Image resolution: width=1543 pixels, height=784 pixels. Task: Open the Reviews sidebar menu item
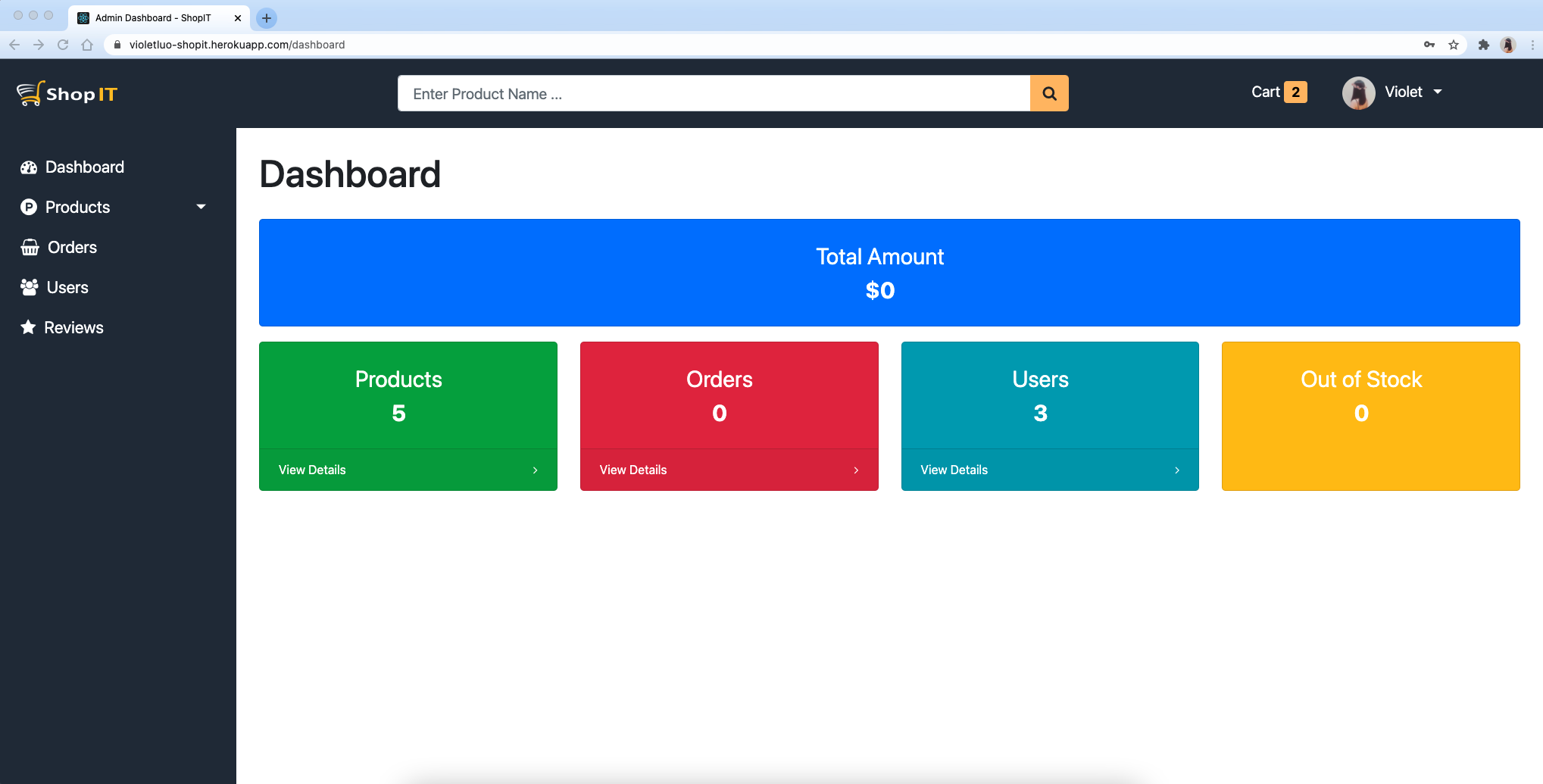tap(62, 327)
